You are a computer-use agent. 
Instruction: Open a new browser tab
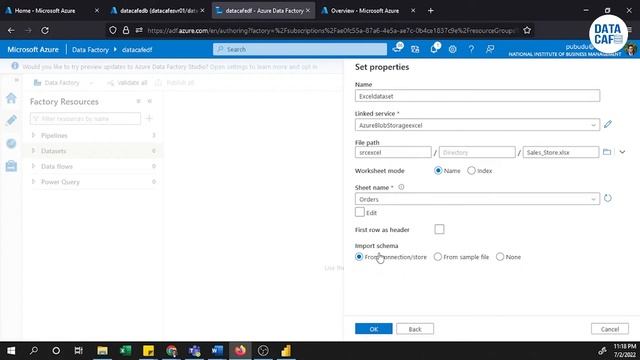[431, 11]
